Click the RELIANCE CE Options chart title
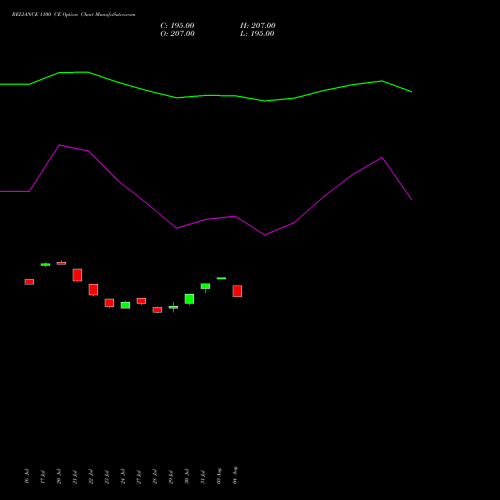The height and width of the screenshot is (500, 500). tap(73, 15)
